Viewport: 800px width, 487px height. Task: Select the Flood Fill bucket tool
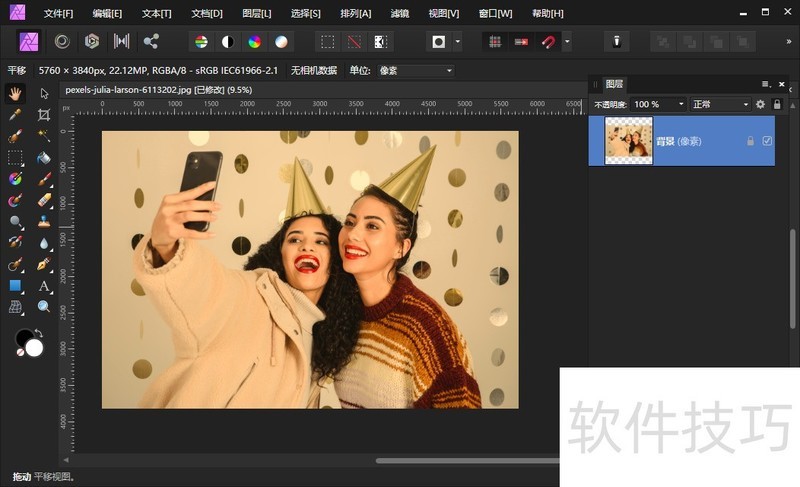coord(44,158)
